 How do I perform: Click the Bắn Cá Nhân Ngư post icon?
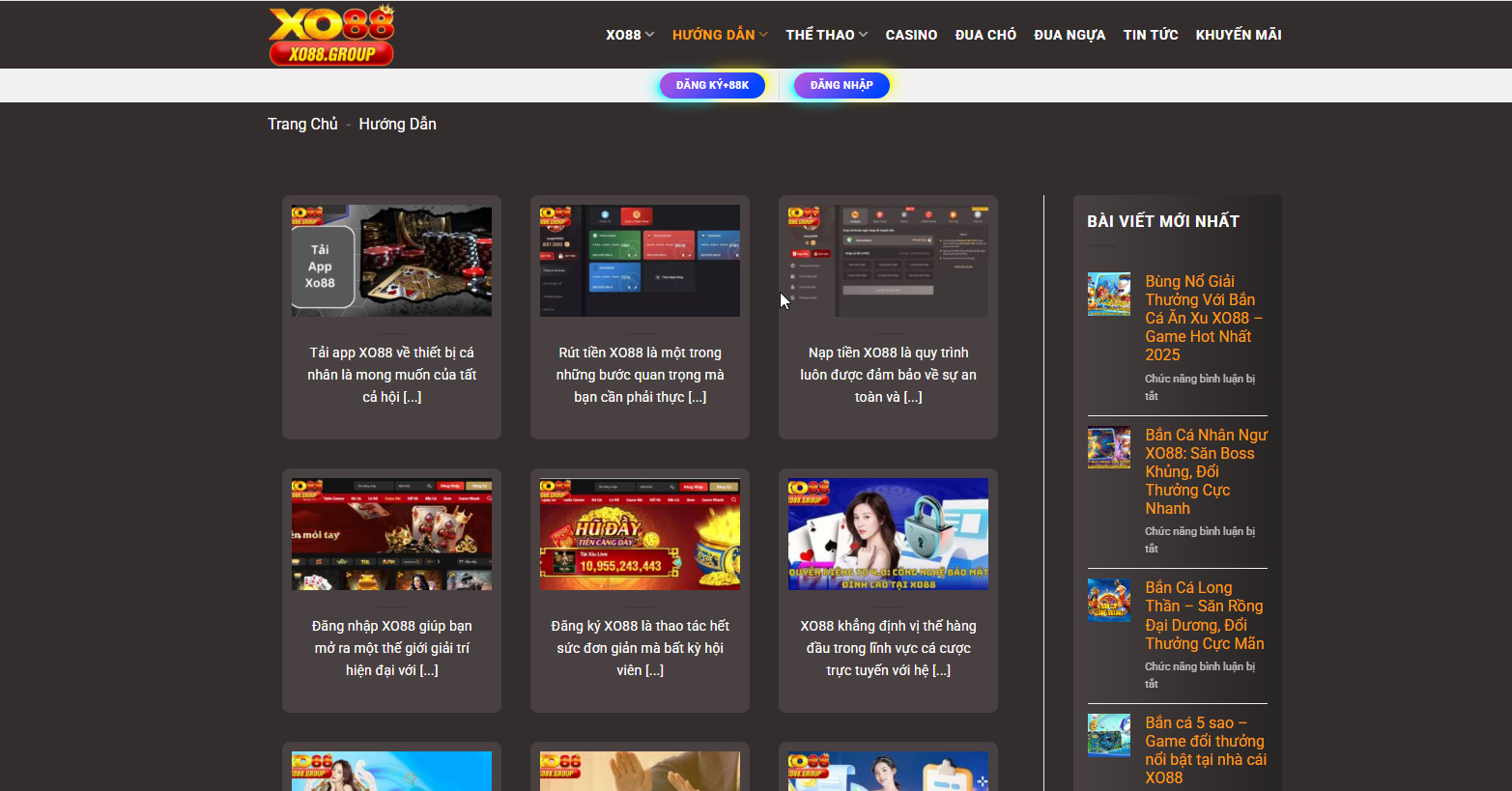[x=1109, y=448]
